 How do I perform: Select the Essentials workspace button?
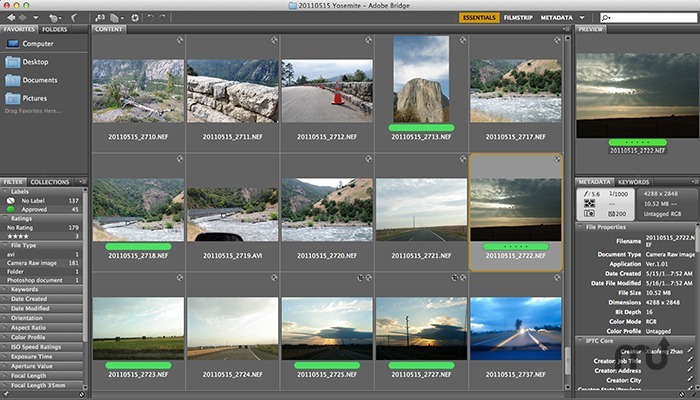point(479,18)
